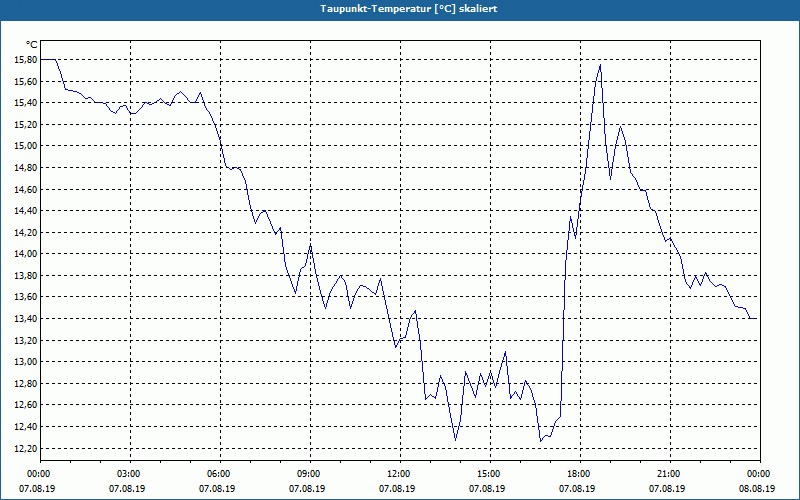Select the 12,80 axis label
This screenshot has width=800, height=500.
[26, 384]
